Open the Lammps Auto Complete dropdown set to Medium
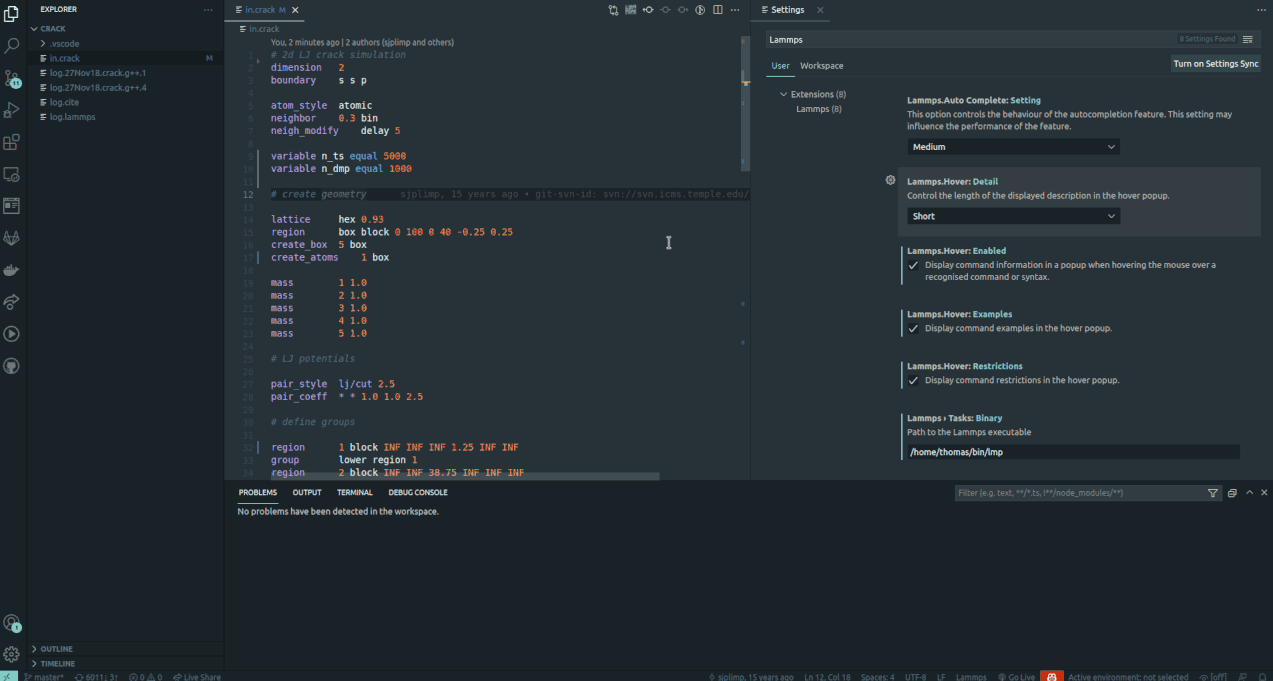This screenshot has height=681, width=1273. [x=1013, y=146]
